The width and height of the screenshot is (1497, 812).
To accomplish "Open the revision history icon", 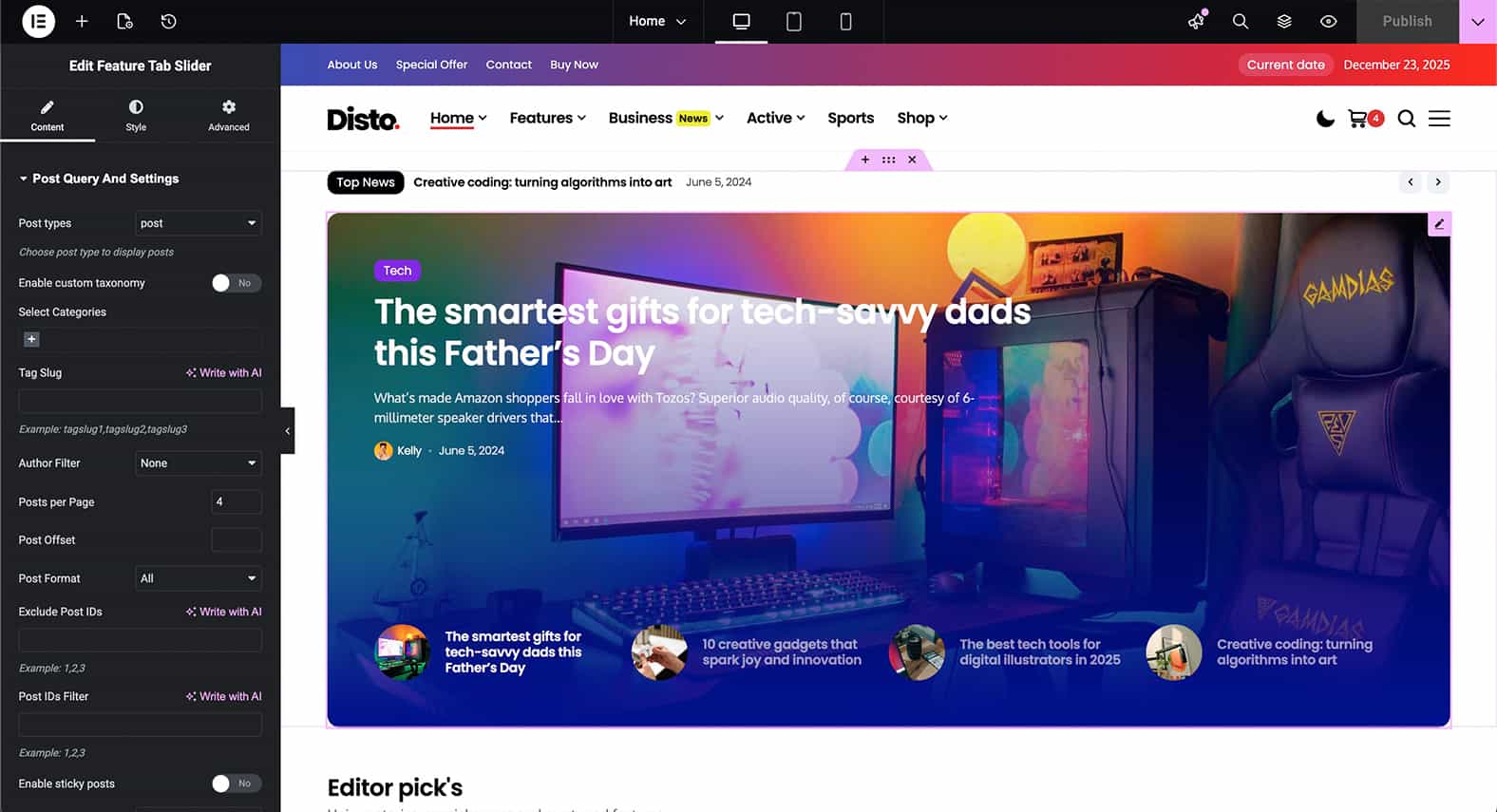I will tap(168, 21).
